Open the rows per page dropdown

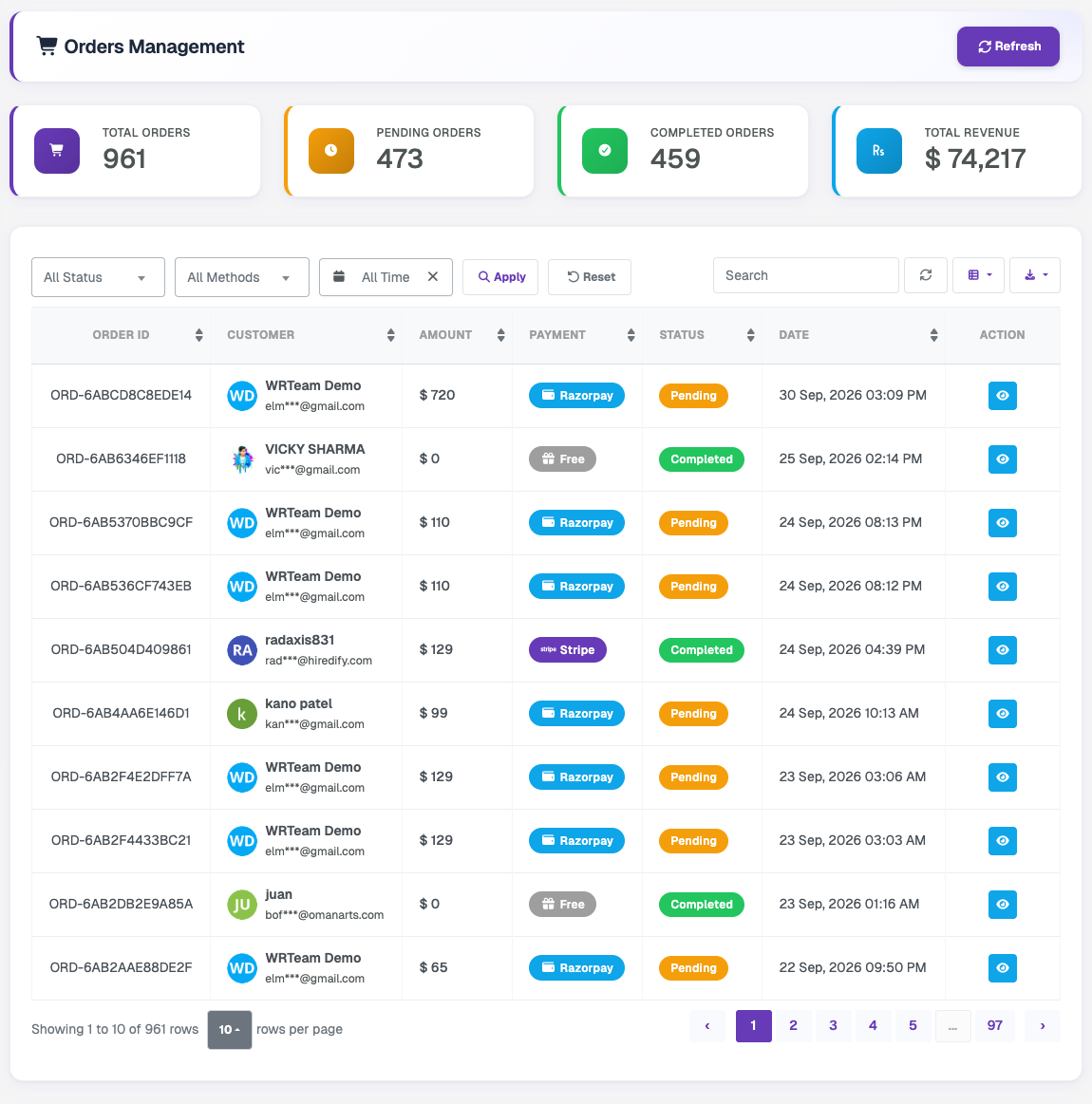click(x=230, y=1029)
